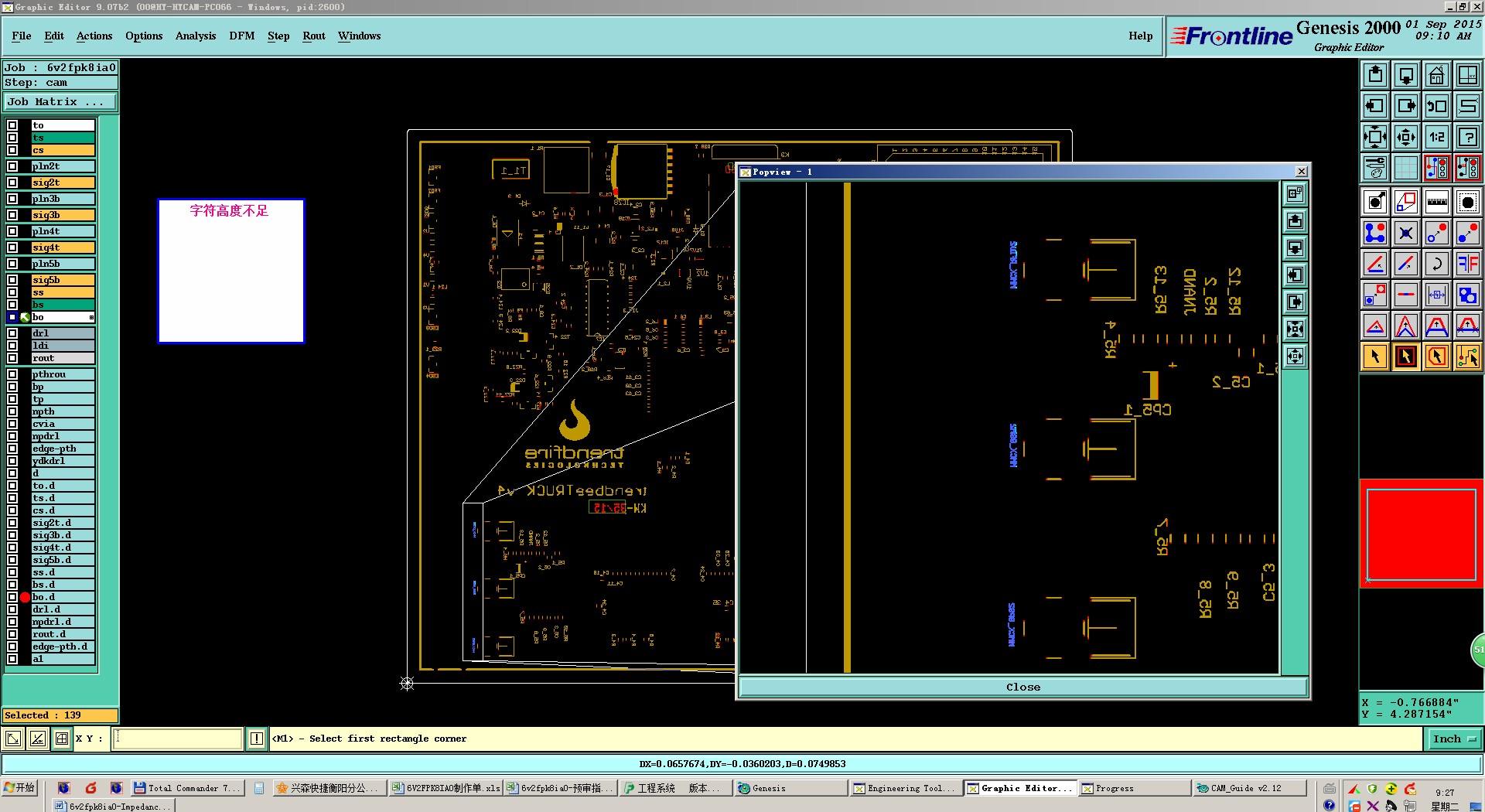The image size is (1485, 812).
Task: Click the pan down icon in main toolbar
Action: [1406, 75]
